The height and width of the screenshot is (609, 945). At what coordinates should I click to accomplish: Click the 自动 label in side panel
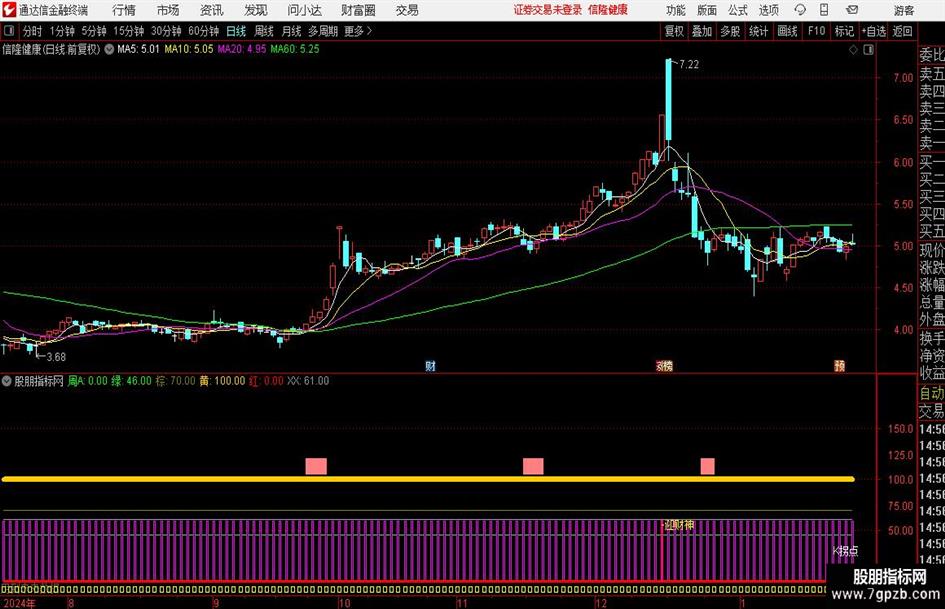932,393
